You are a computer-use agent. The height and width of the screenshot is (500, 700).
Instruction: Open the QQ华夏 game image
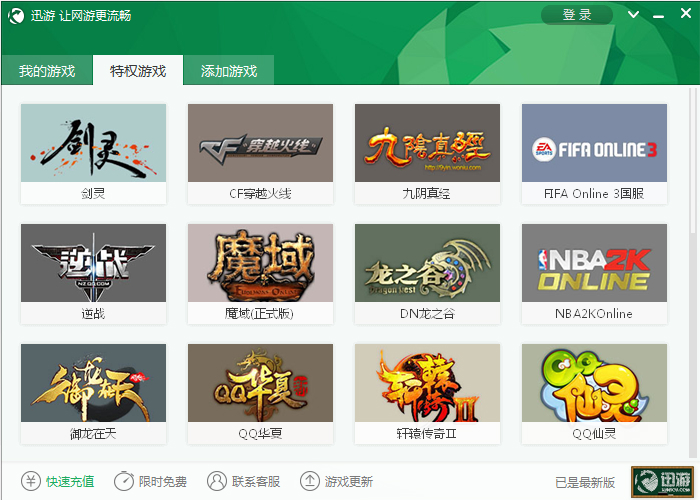260,383
